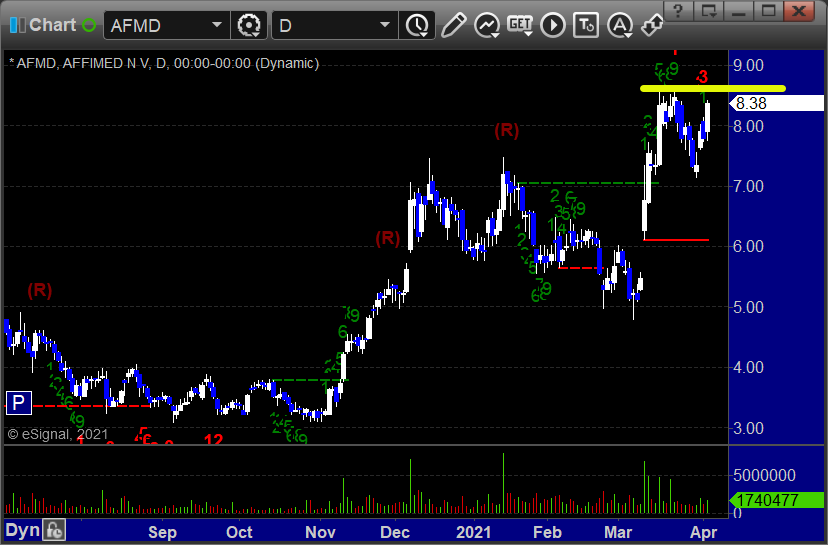Click the Mar label on time axis
The height and width of the screenshot is (545, 828).
pos(618,532)
